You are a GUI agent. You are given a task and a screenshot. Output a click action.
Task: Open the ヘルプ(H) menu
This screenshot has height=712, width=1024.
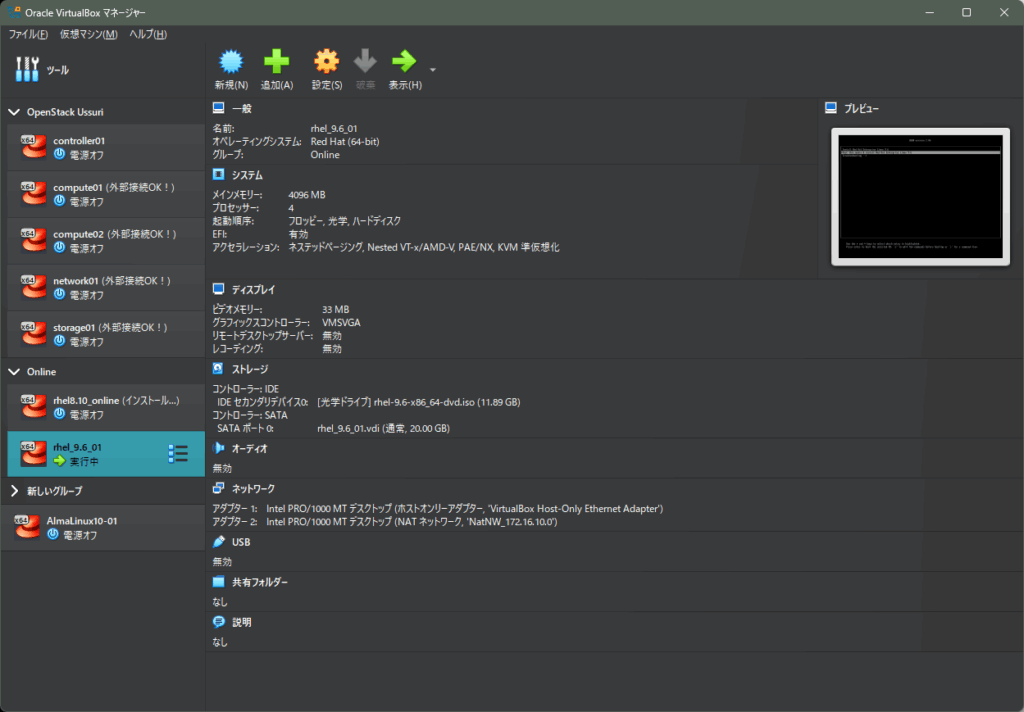click(148, 34)
